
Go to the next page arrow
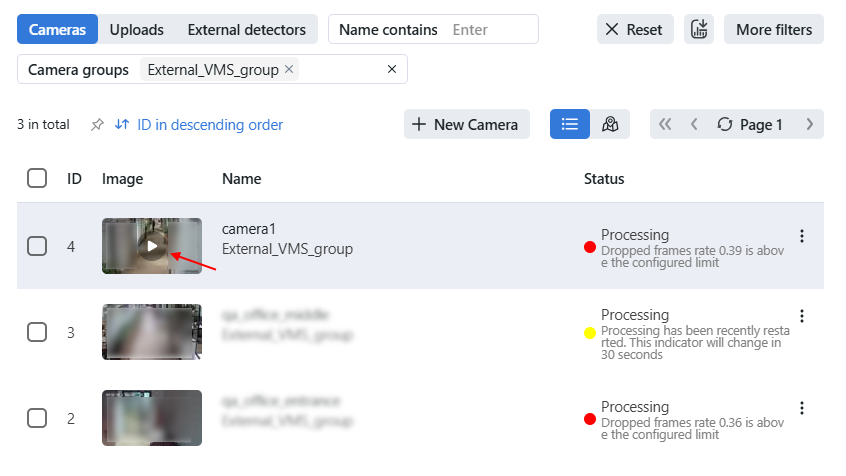point(809,125)
